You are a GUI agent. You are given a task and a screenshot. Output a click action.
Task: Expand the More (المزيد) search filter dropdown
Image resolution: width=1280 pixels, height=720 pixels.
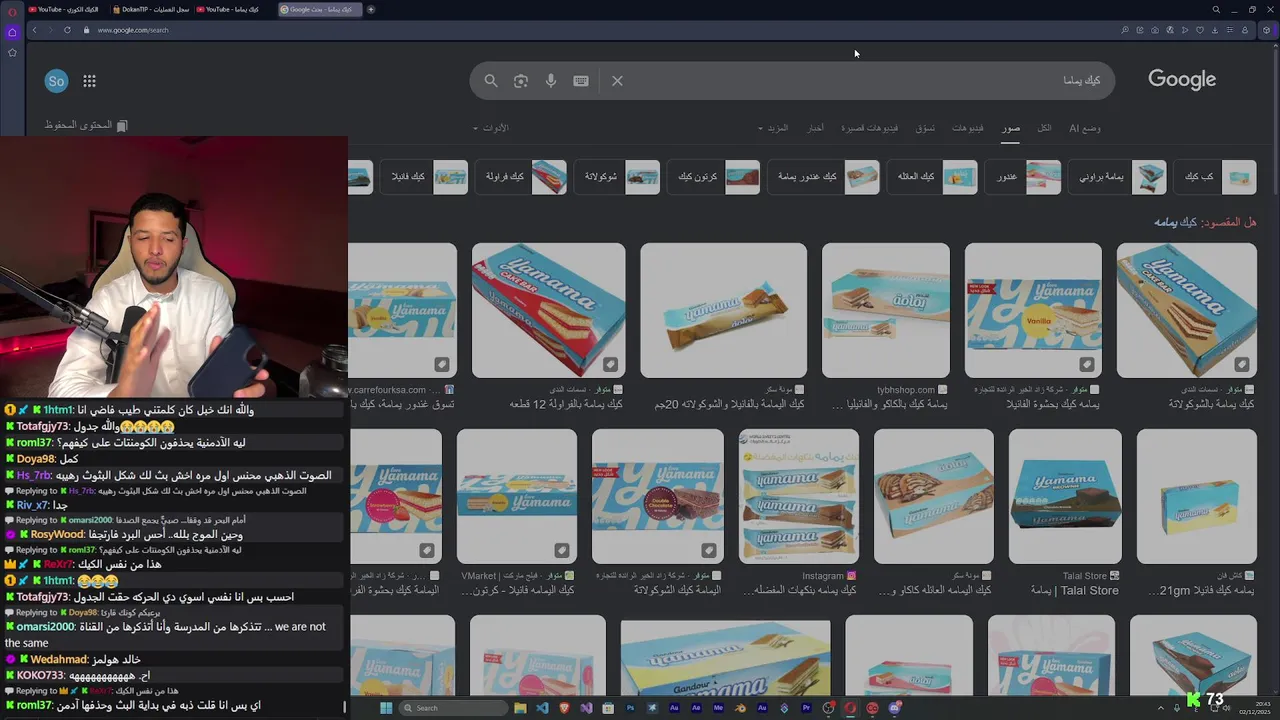773,128
